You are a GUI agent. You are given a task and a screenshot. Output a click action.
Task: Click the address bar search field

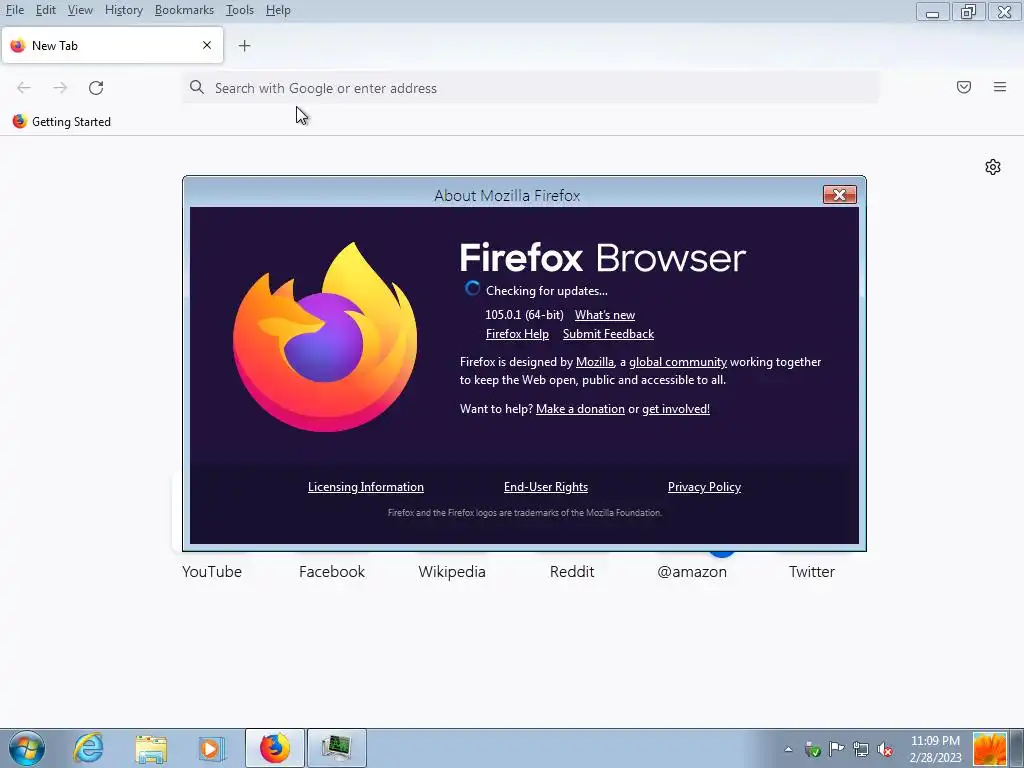pyautogui.click(x=531, y=88)
